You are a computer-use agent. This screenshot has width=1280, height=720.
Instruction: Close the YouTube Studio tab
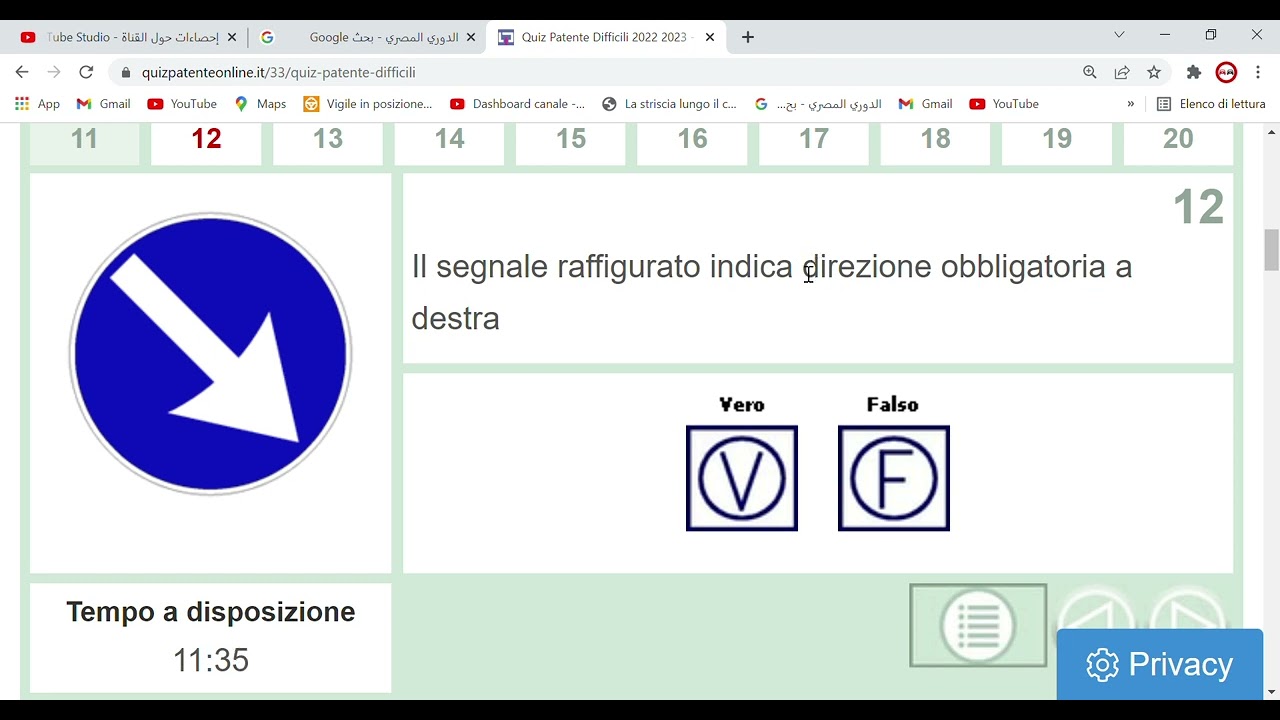click(x=232, y=37)
